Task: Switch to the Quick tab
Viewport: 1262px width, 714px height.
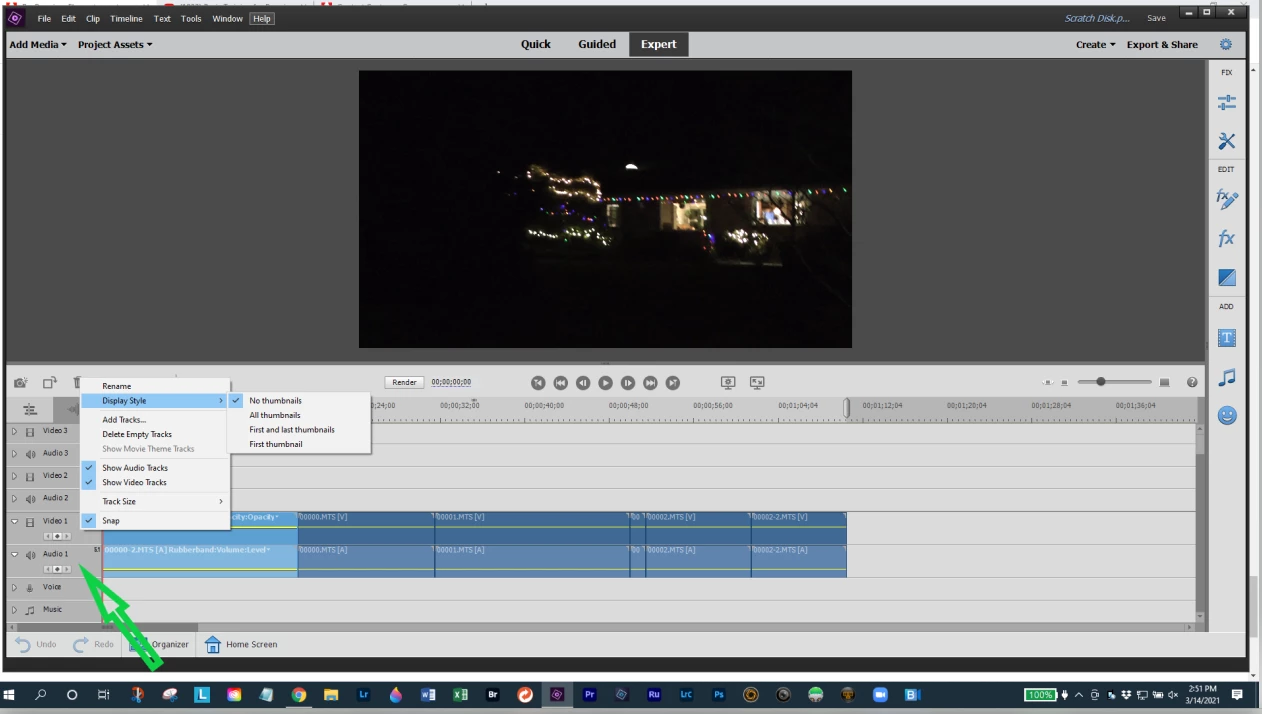Action: pyautogui.click(x=536, y=44)
